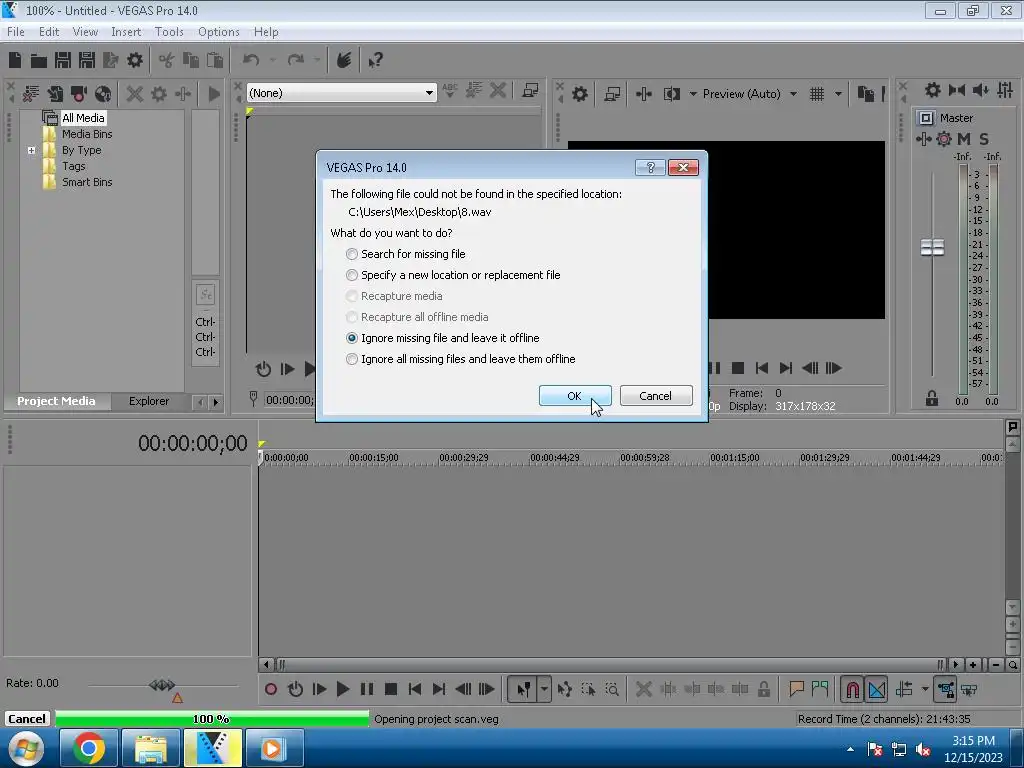Select 'Ignore missing file and leave it offline'
The width and height of the screenshot is (1024, 768).
443,338
